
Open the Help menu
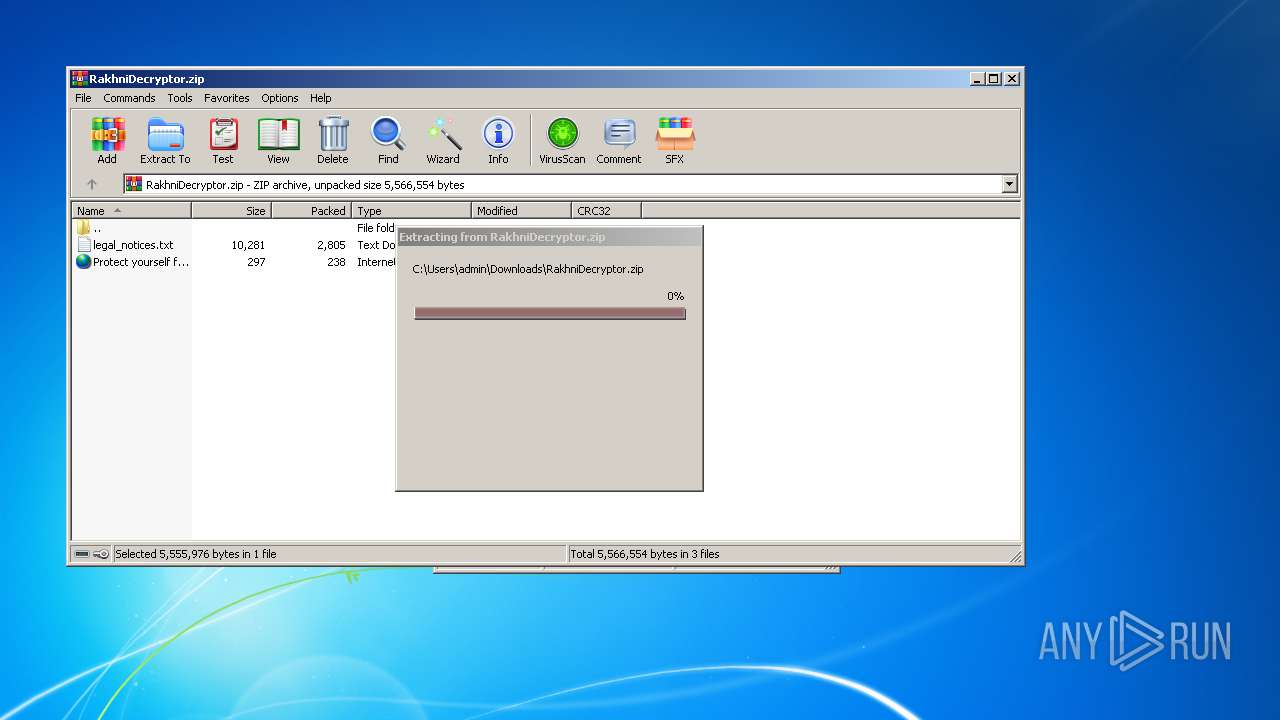[320, 98]
